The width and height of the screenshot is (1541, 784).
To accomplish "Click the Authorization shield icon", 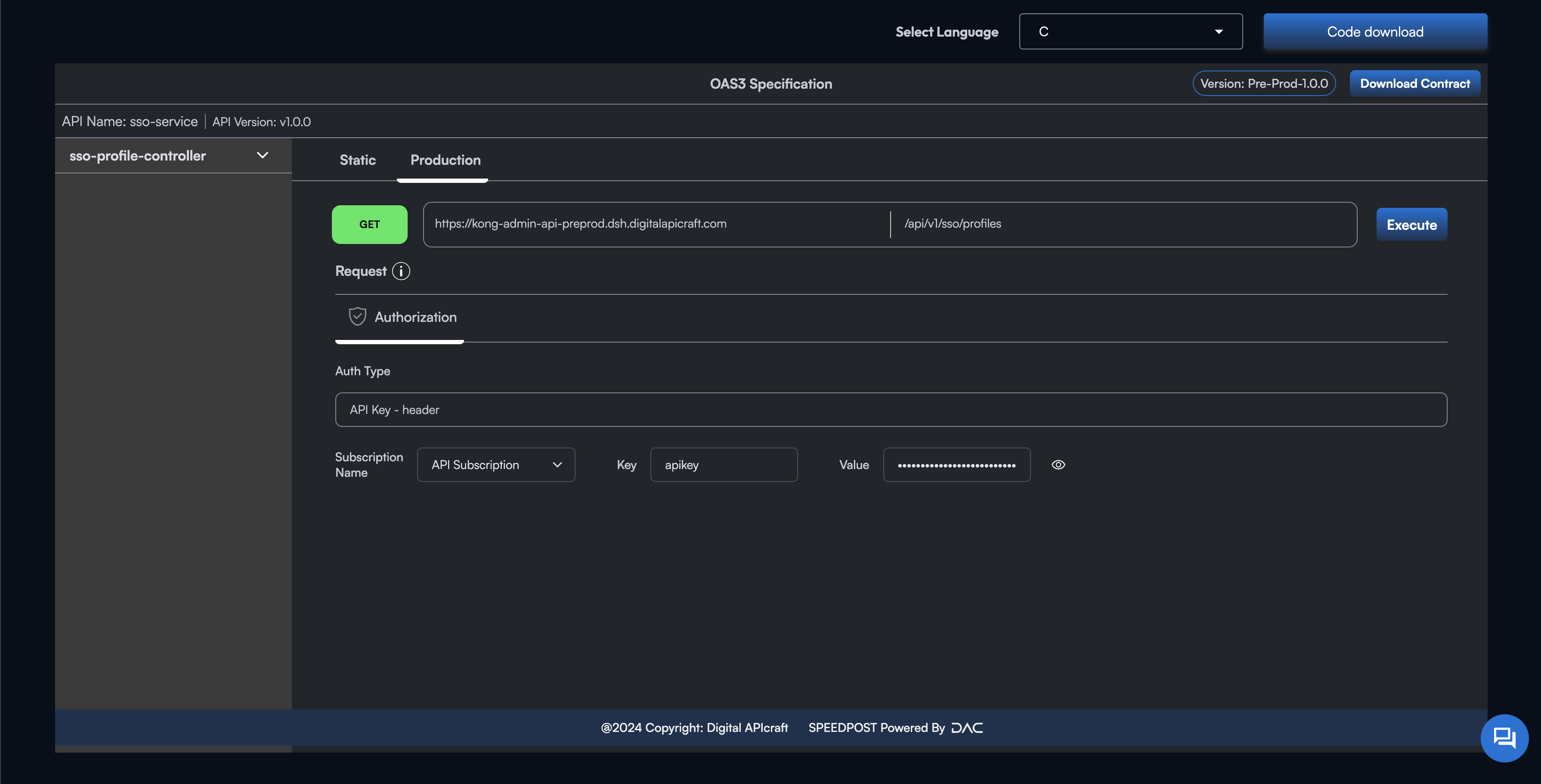I will point(357,316).
